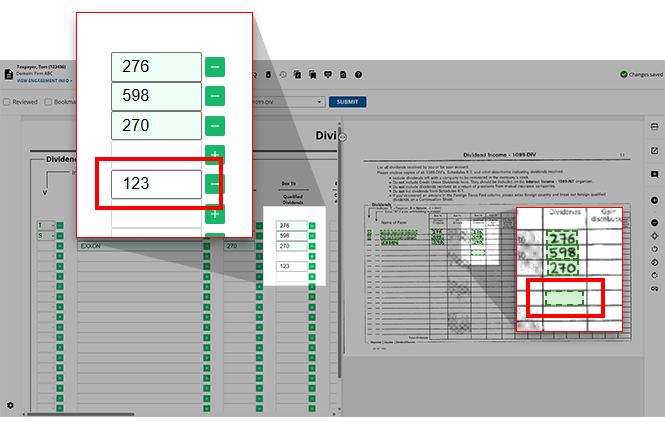The image size is (665, 447).
Task: Add a note with the comment-plus icon
Action: 654,174
